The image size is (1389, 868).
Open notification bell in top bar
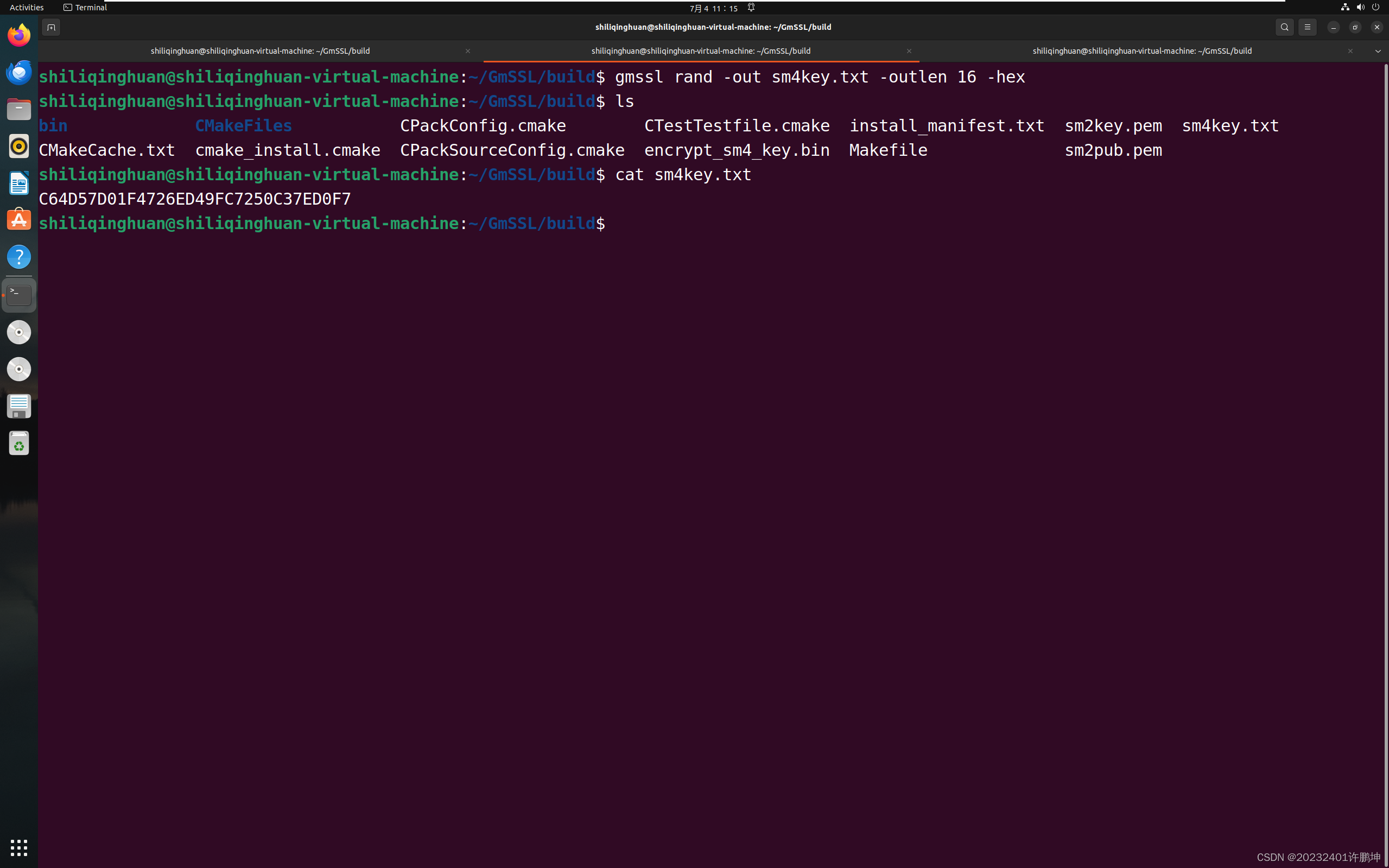(x=751, y=8)
